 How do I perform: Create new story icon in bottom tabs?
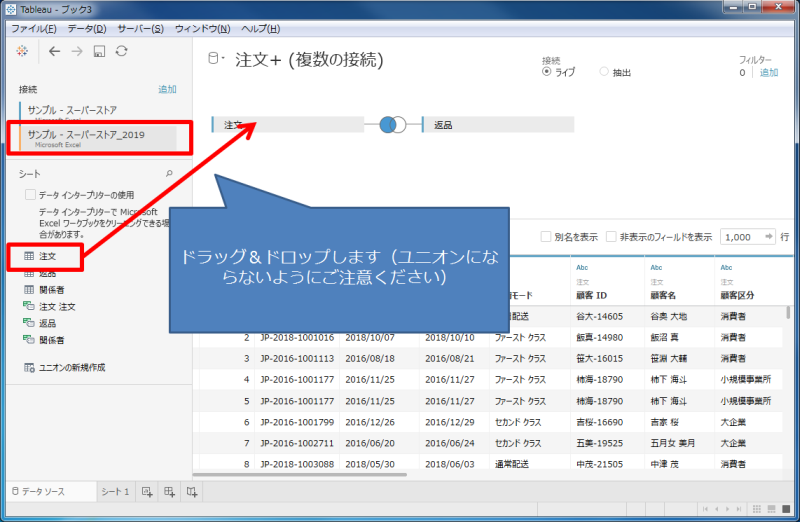pos(192,492)
